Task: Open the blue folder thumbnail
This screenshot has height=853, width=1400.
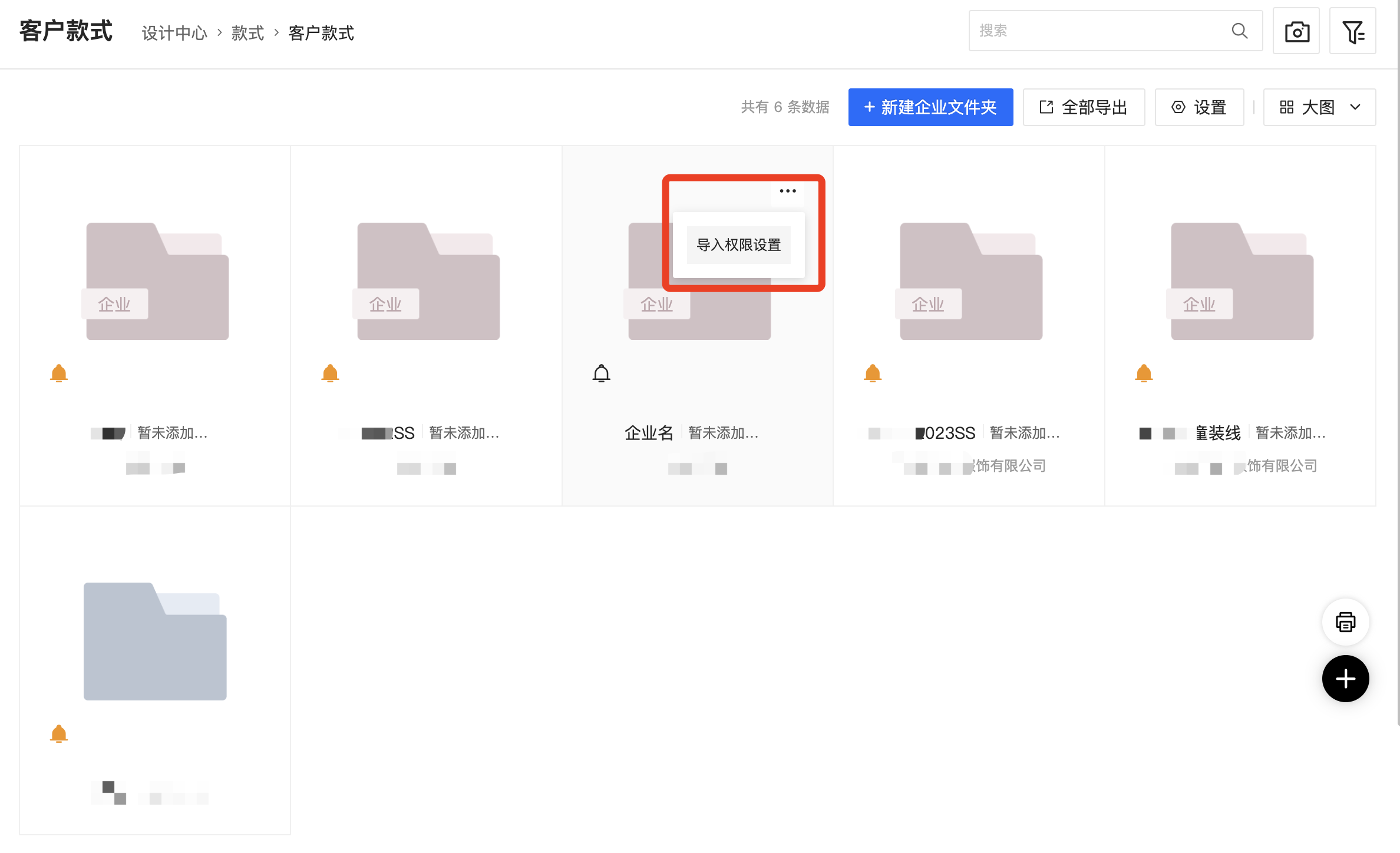Action: (155, 642)
